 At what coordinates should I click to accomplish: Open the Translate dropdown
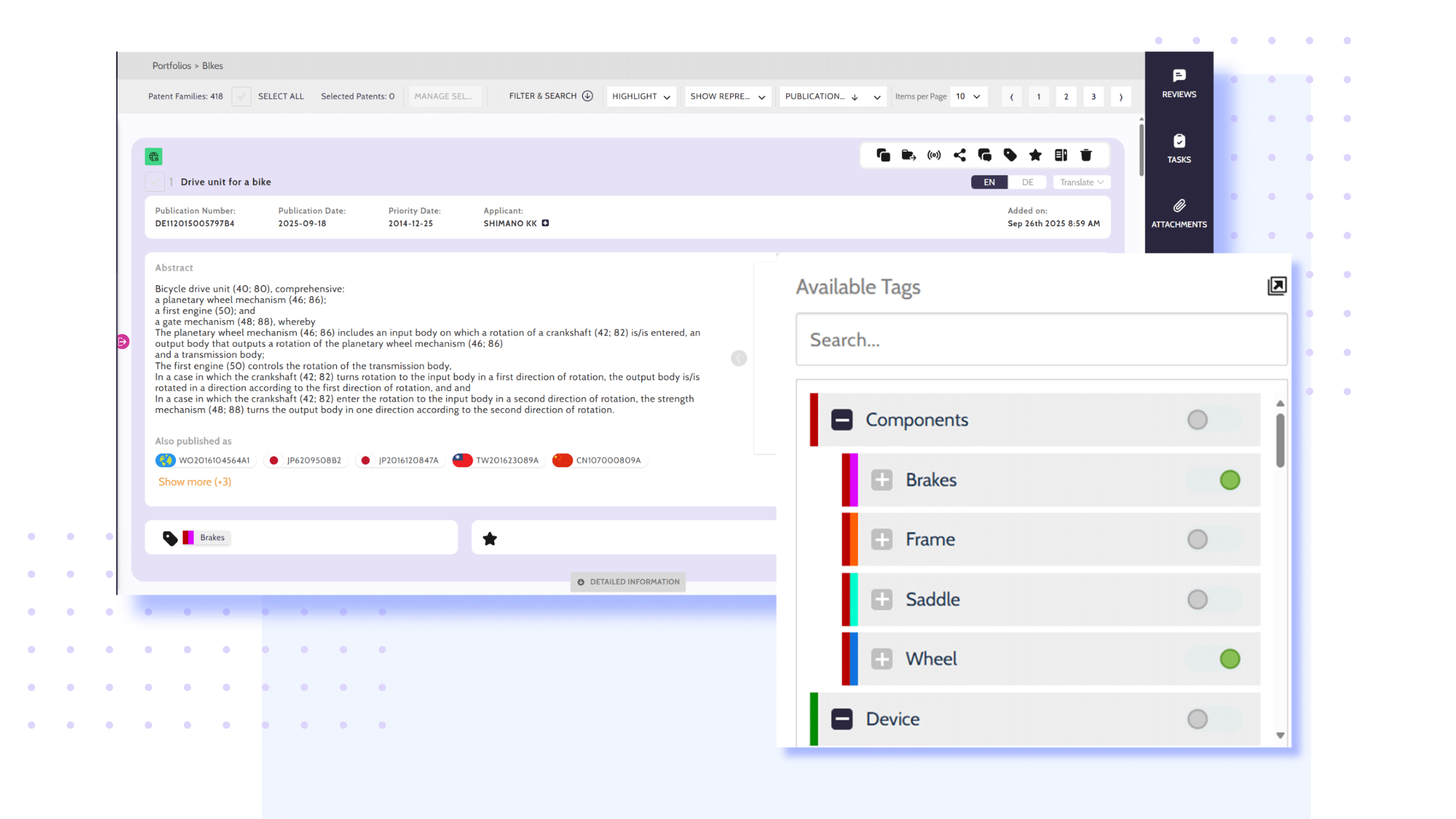coord(1081,182)
